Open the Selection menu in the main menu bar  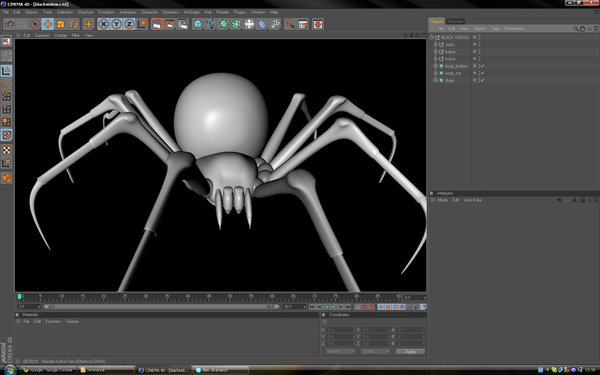[65, 12]
